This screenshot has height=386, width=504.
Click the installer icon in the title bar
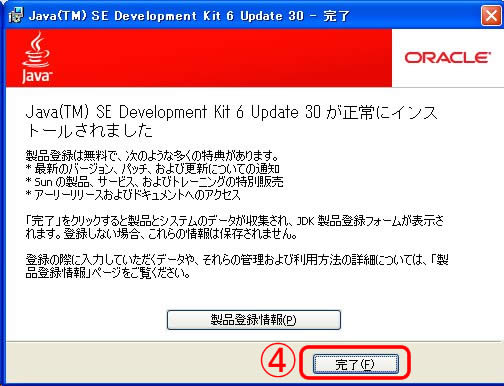click(16, 15)
